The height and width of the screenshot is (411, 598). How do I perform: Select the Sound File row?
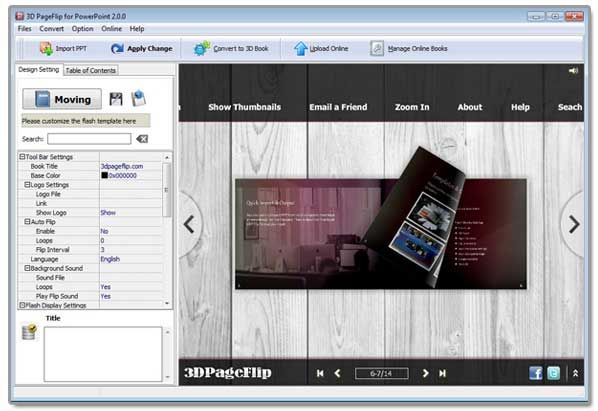pos(90,278)
